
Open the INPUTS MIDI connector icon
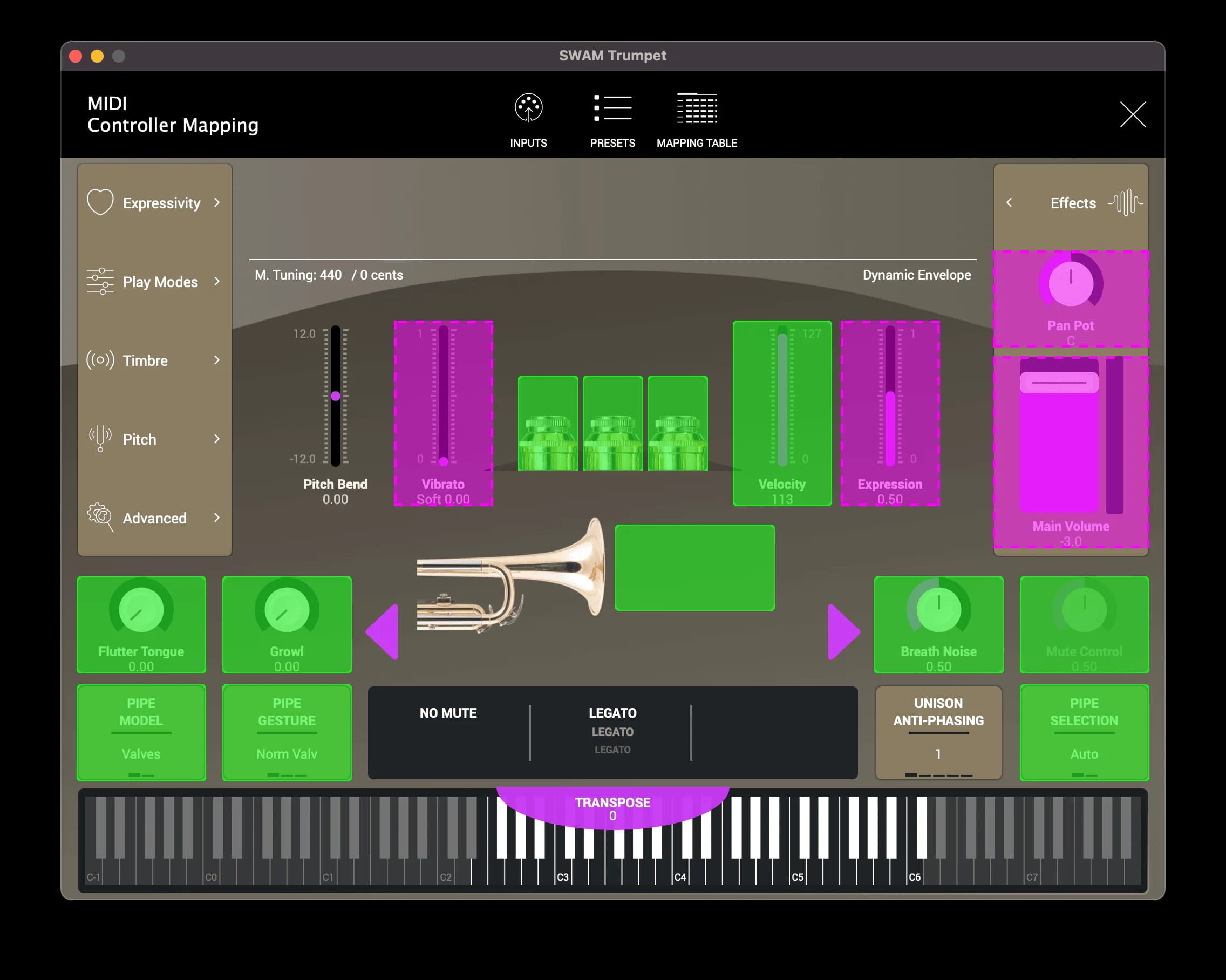click(x=528, y=108)
